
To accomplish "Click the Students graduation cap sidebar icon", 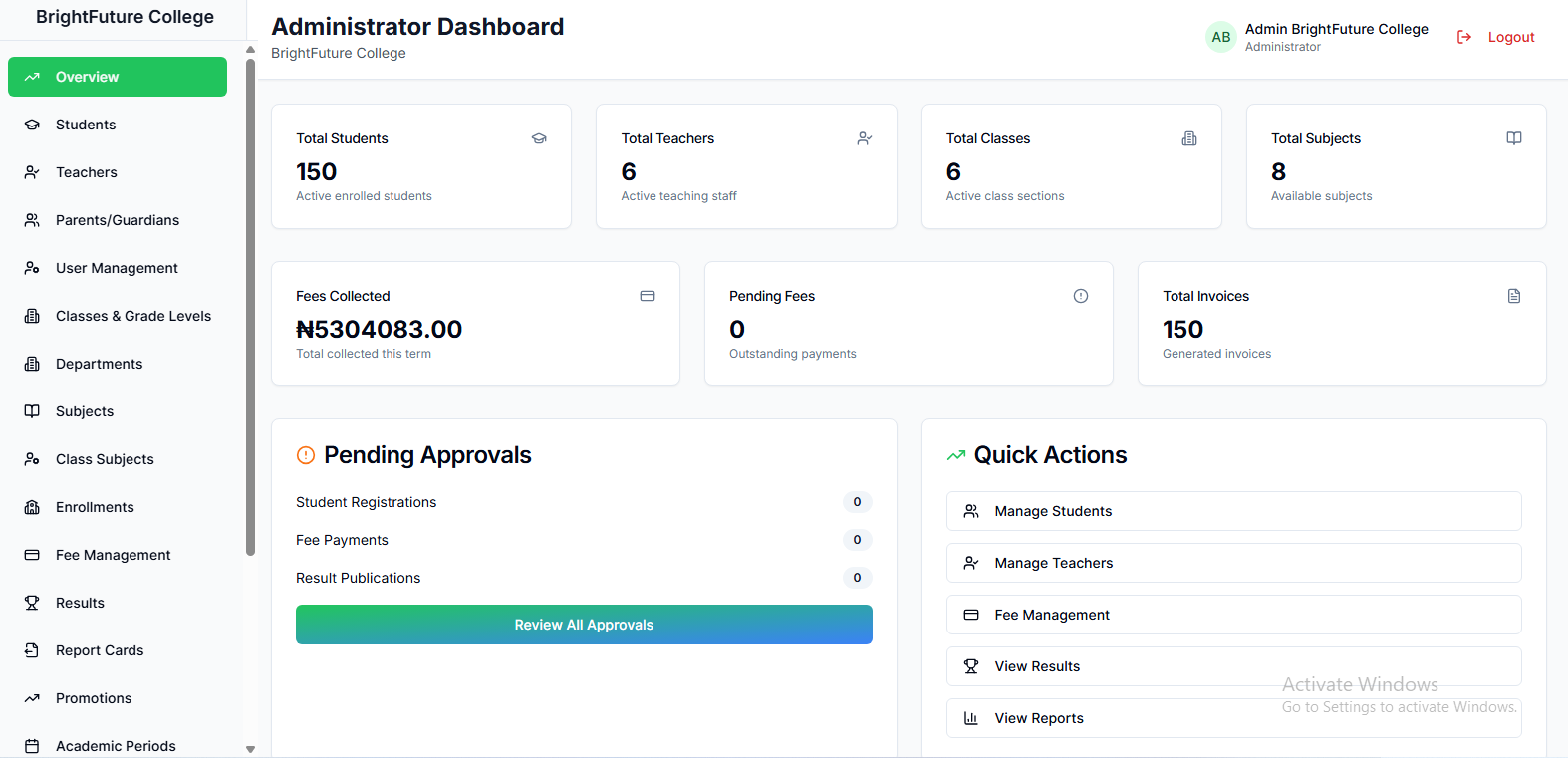I will pyautogui.click(x=32, y=125).
